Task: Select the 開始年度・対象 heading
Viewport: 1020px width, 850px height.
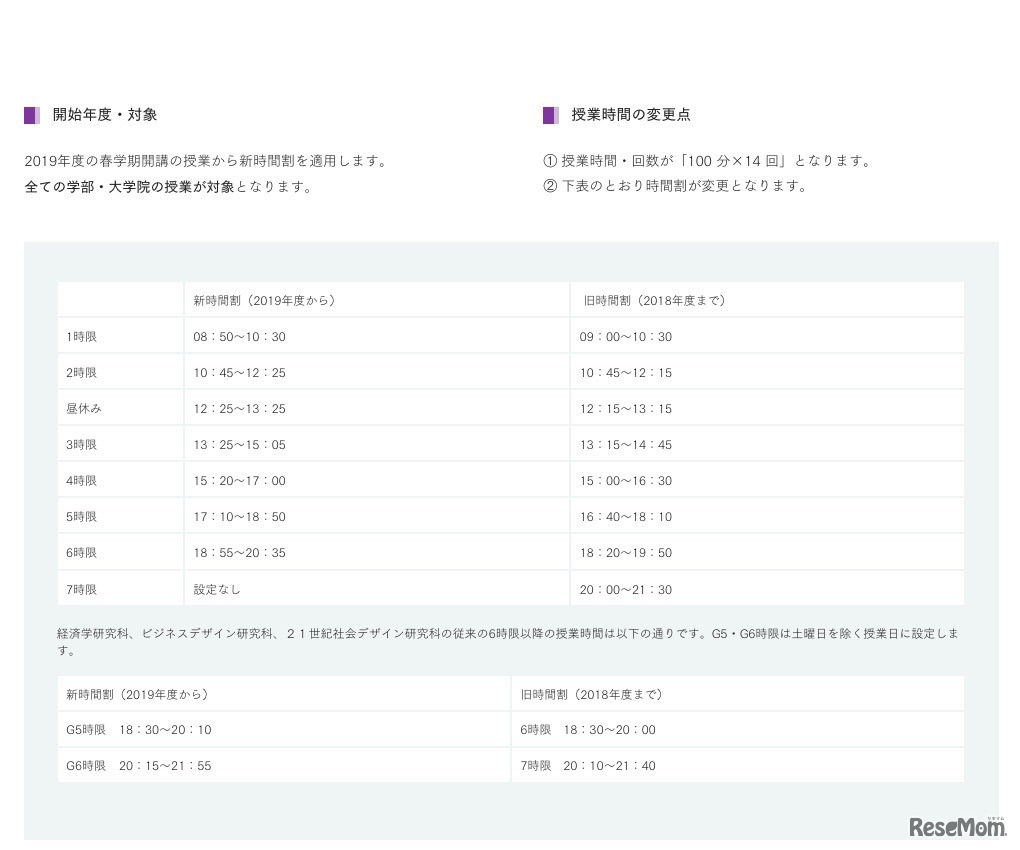Action: click(105, 115)
